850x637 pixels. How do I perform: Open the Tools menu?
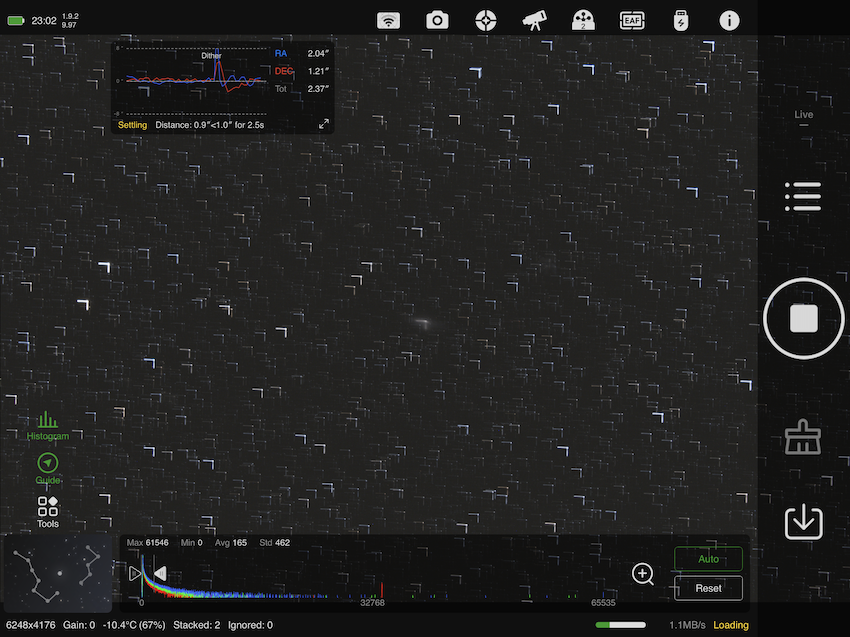48,512
